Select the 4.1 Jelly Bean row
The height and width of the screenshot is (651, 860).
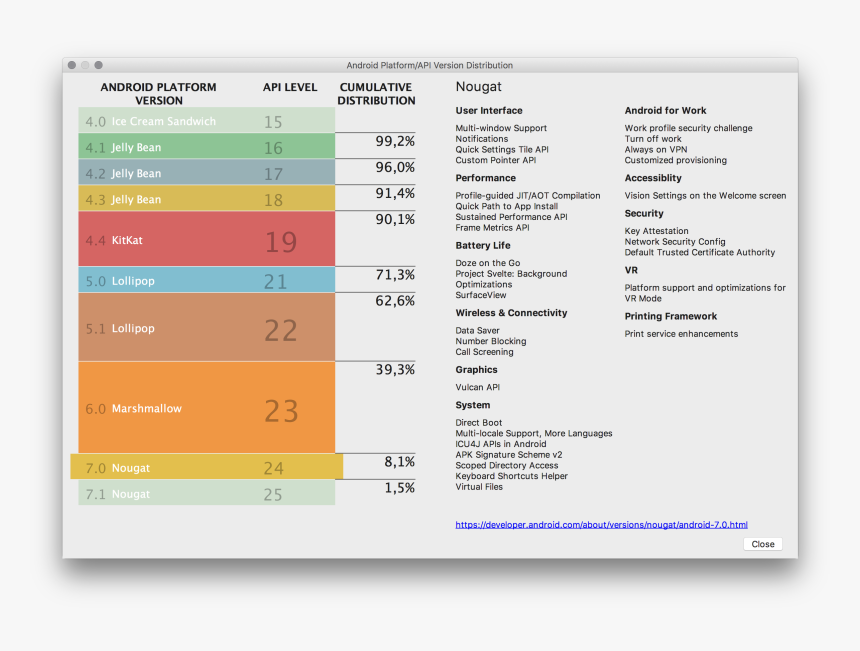click(x=207, y=146)
